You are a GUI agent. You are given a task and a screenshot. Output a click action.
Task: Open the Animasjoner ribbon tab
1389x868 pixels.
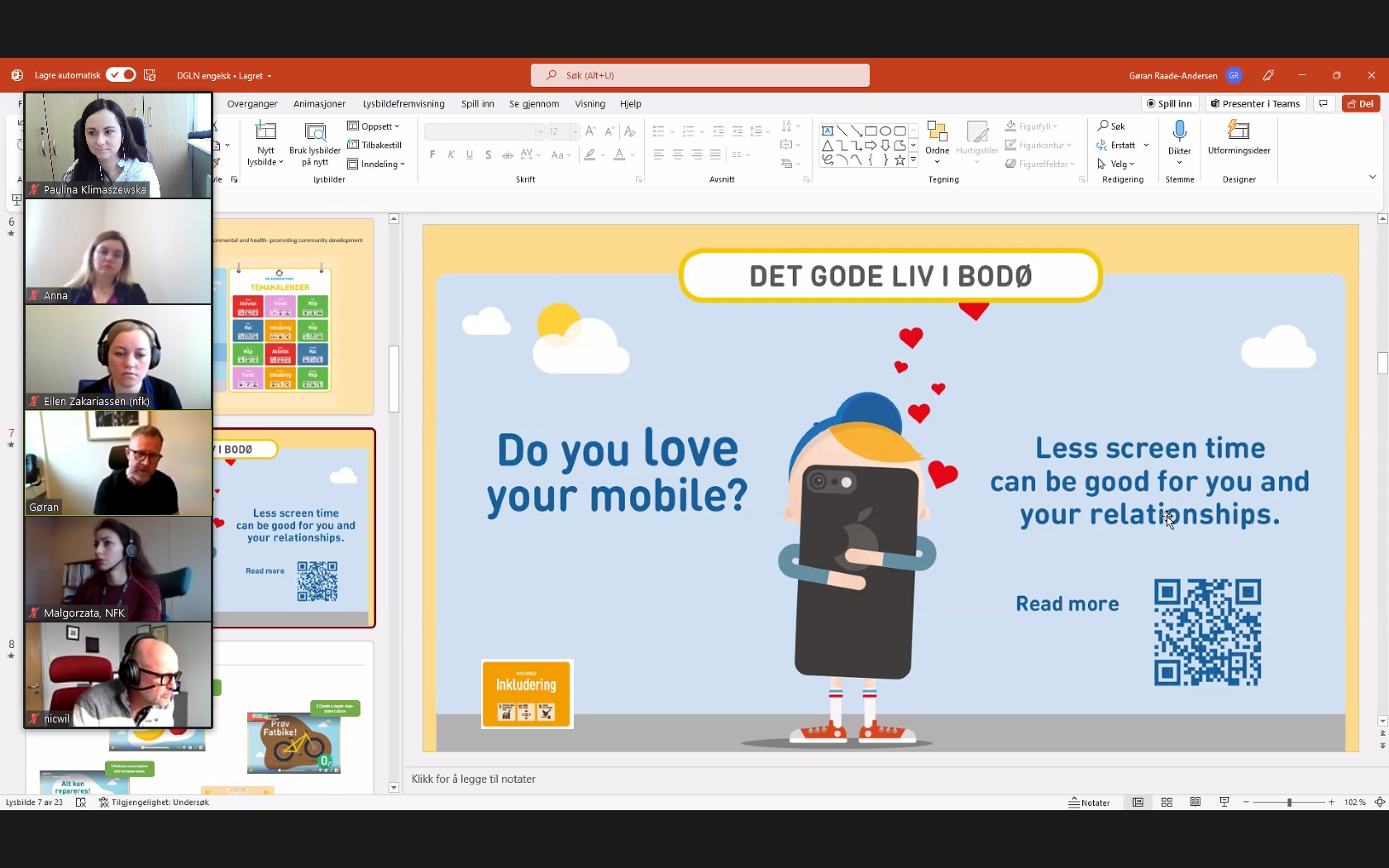click(x=319, y=104)
